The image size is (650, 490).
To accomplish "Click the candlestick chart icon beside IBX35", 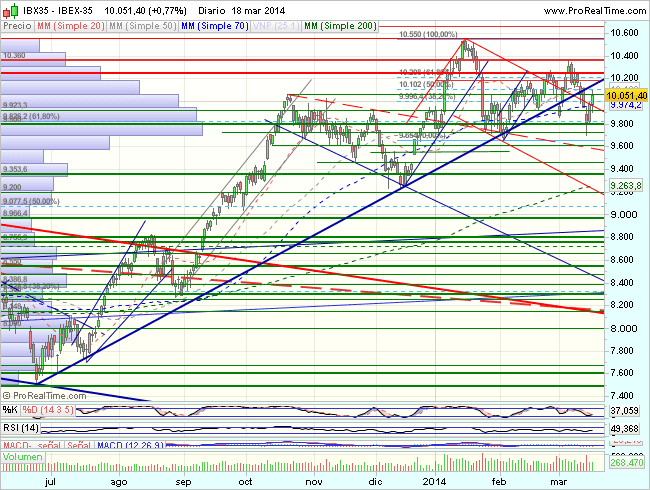I will click(x=8, y=7).
